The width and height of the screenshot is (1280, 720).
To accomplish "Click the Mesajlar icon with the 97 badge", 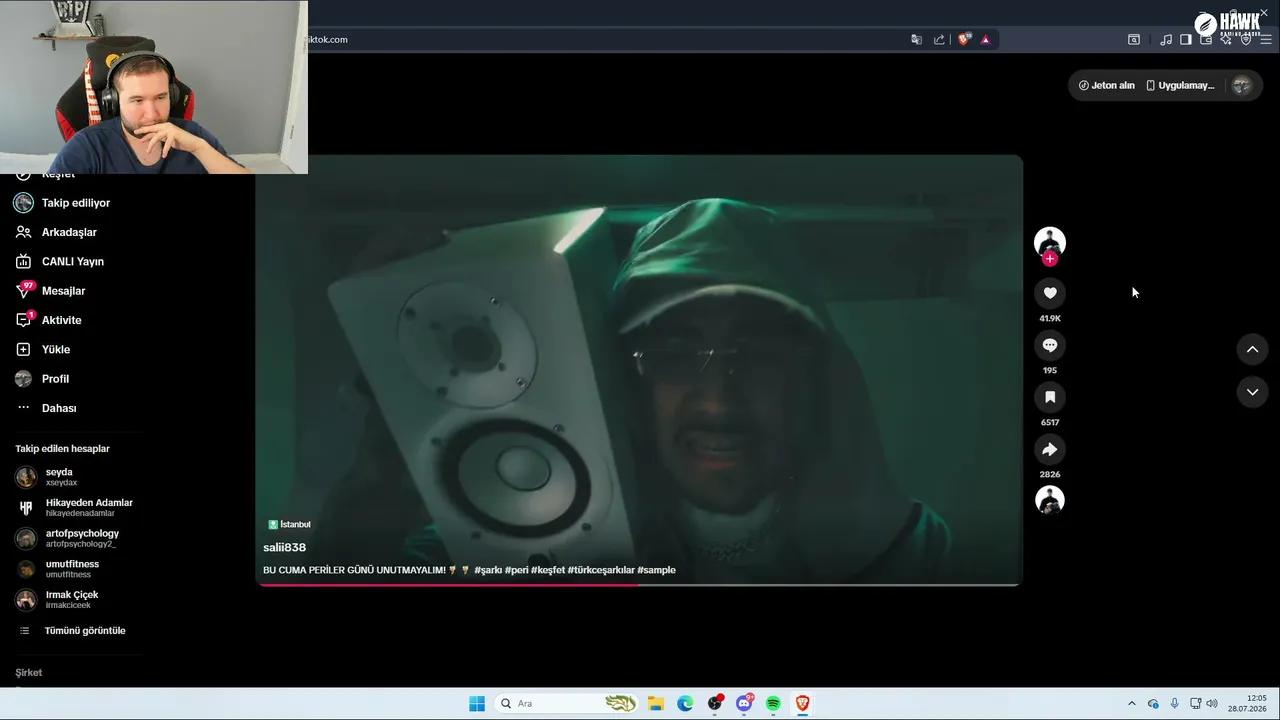I will [x=24, y=290].
